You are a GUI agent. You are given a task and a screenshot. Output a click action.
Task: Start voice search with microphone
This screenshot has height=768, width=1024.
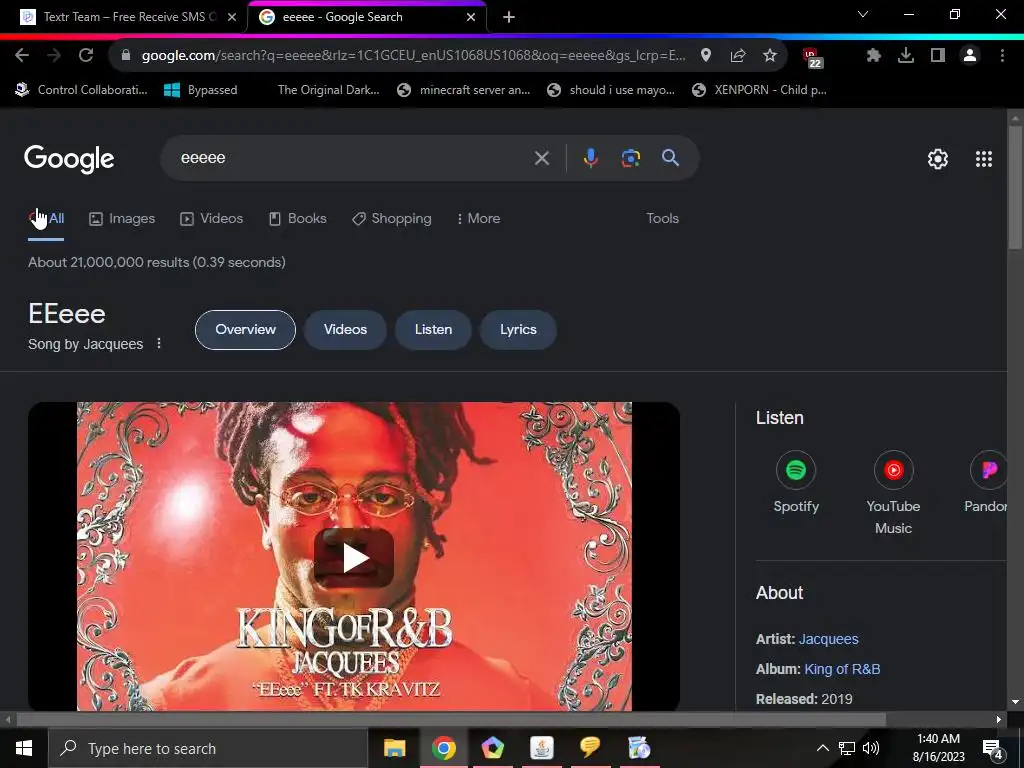click(x=590, y=158)
